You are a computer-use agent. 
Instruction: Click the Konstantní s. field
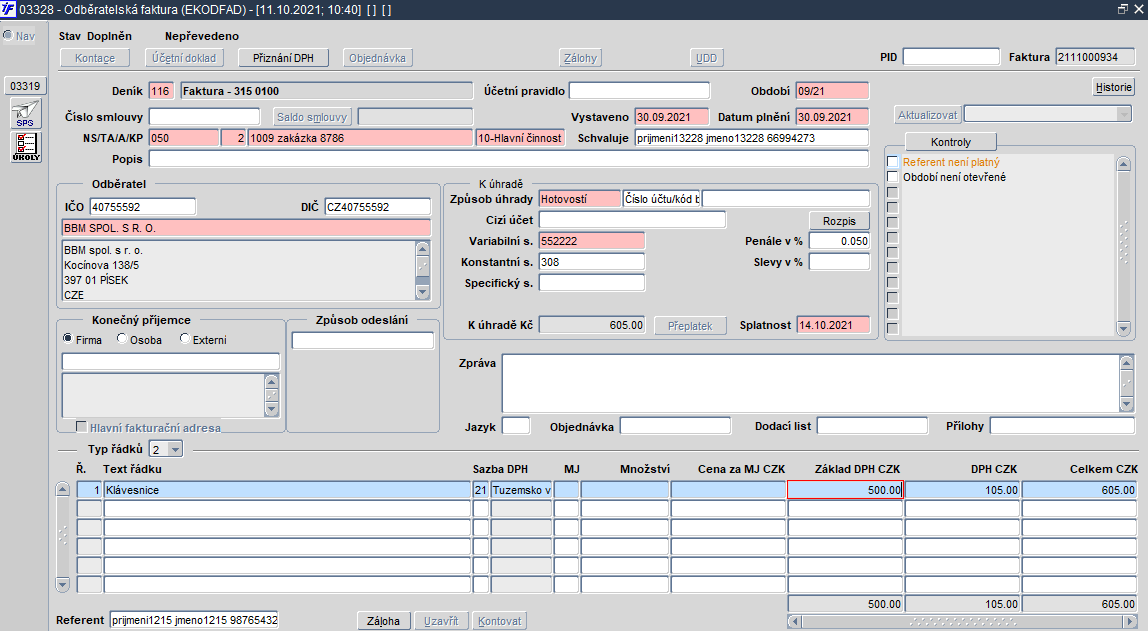tap(592, 261)
